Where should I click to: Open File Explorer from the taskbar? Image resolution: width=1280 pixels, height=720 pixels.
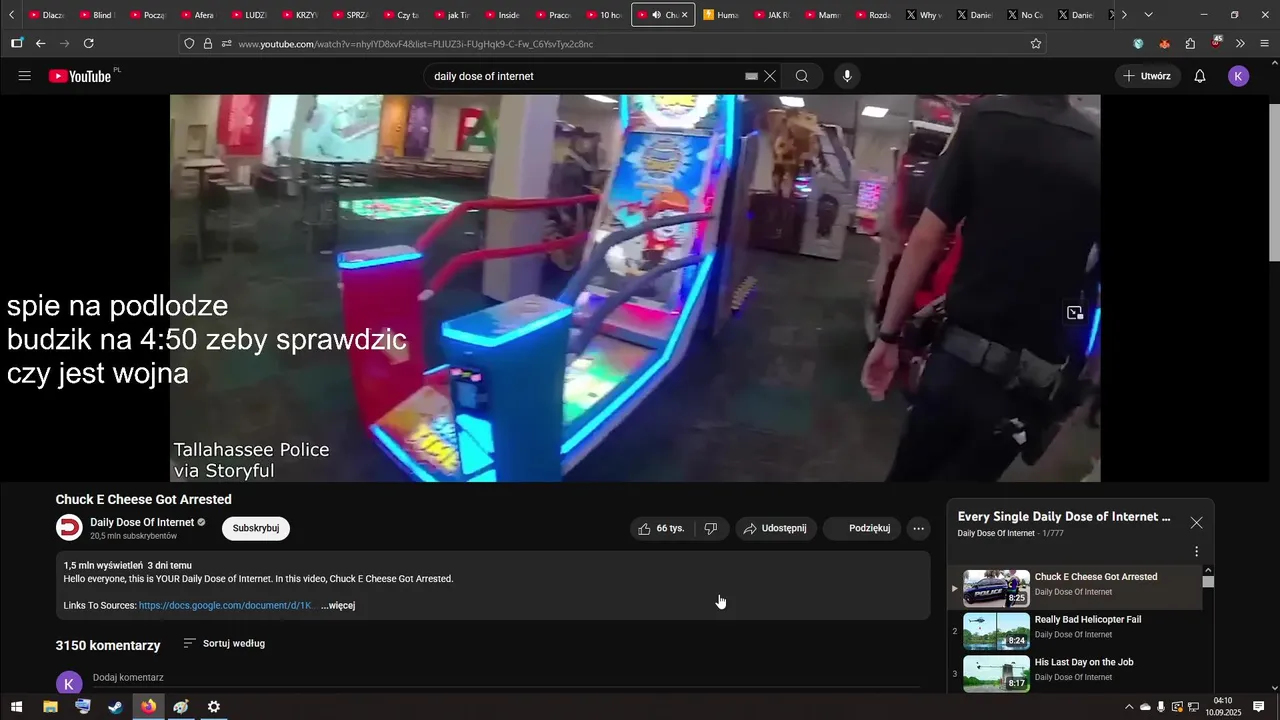point(50,707)
